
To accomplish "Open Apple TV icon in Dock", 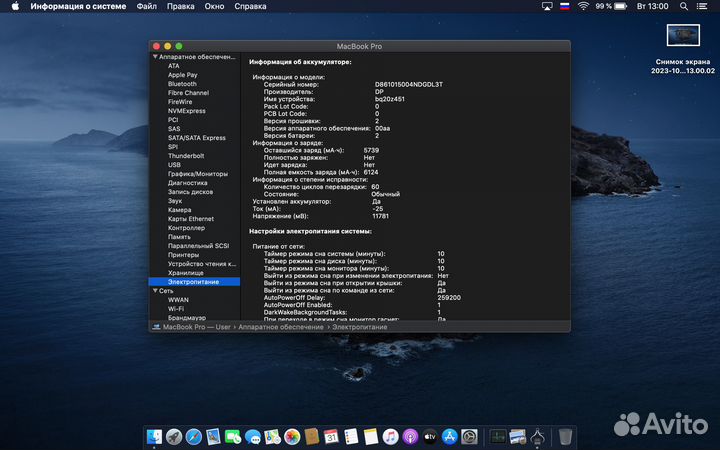I will [x=430, y=437].
